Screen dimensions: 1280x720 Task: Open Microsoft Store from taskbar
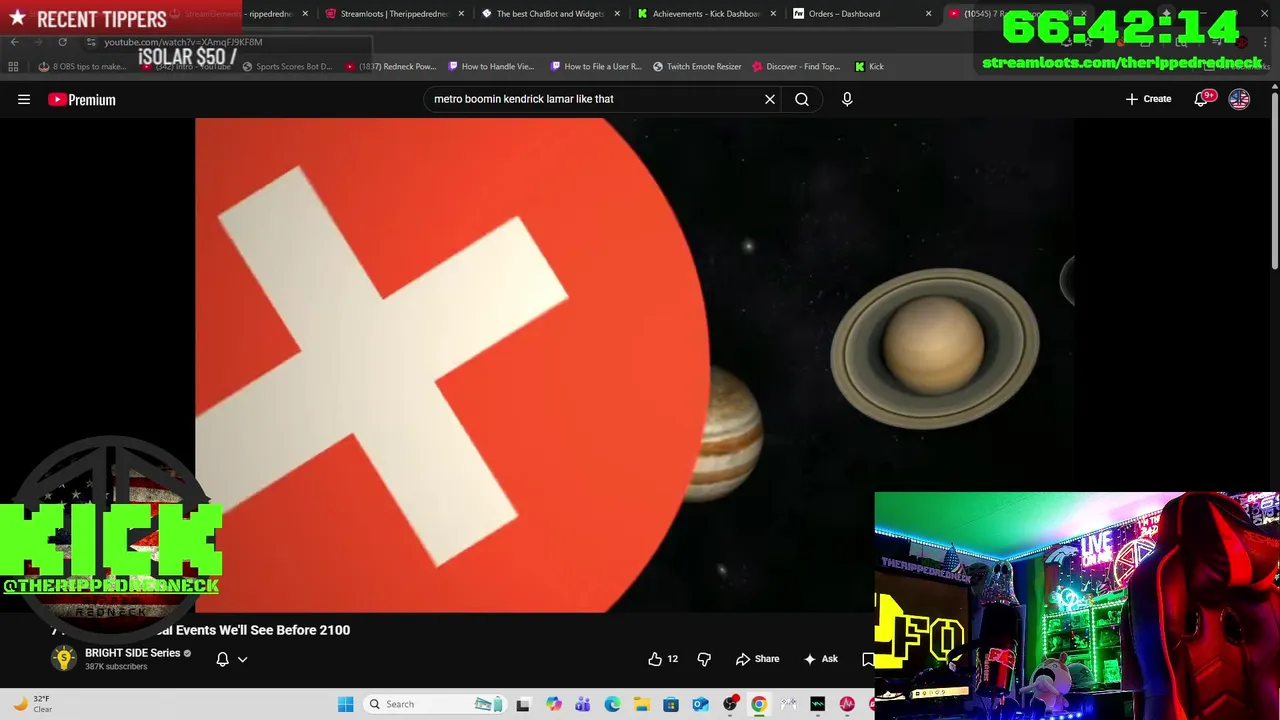click(671, 704)
